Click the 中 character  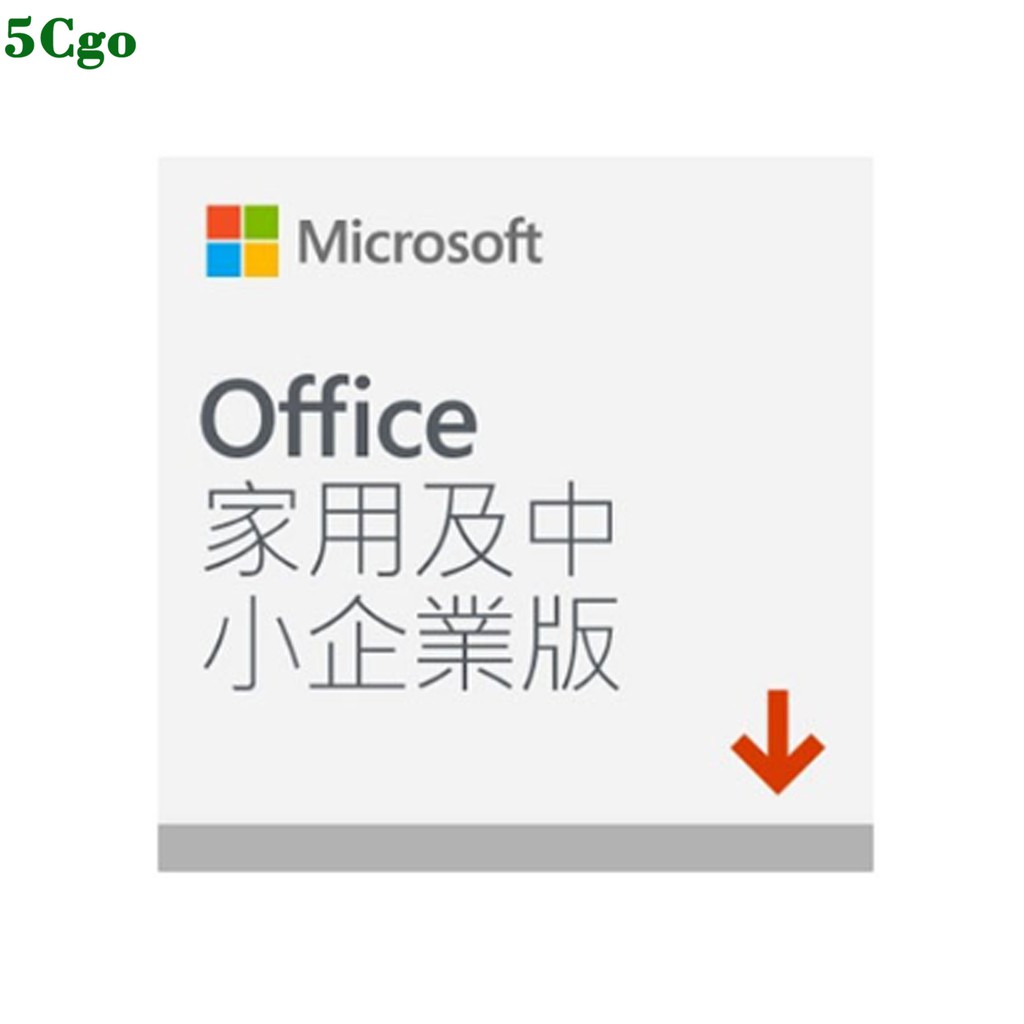click(x=571, y=529)
